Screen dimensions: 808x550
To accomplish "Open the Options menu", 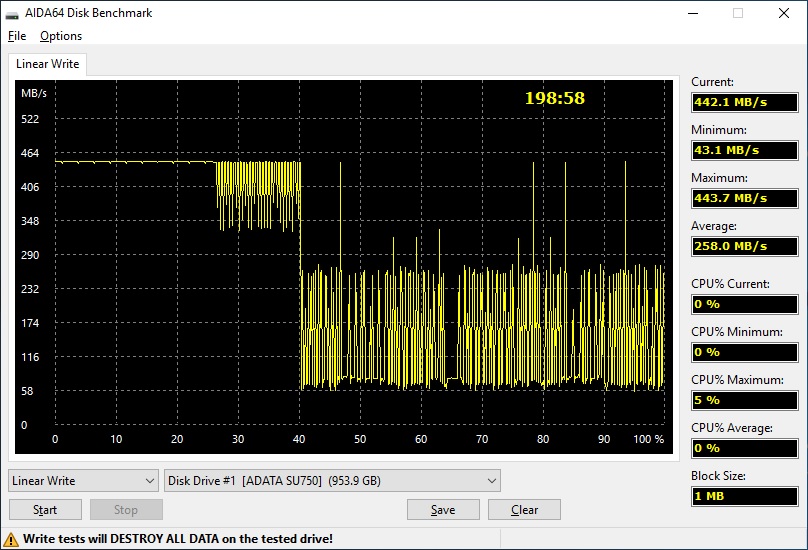I will coord(61,36).
